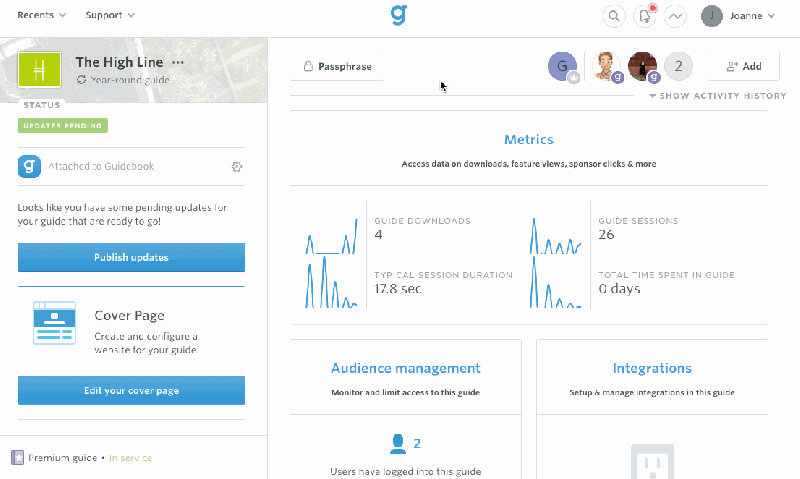The image size is (800, 479).
Task: Click the dark photo collaborator avatar
Action: click(642, 66)
